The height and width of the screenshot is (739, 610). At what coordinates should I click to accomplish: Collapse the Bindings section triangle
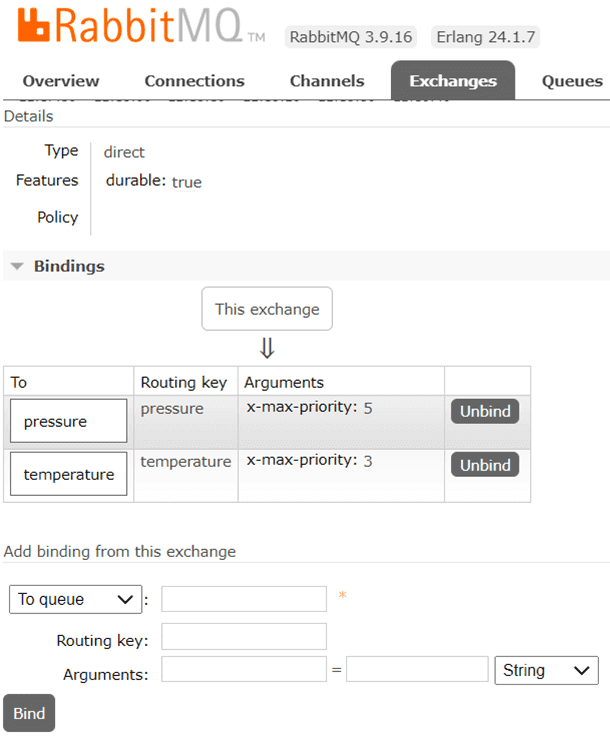17,267
